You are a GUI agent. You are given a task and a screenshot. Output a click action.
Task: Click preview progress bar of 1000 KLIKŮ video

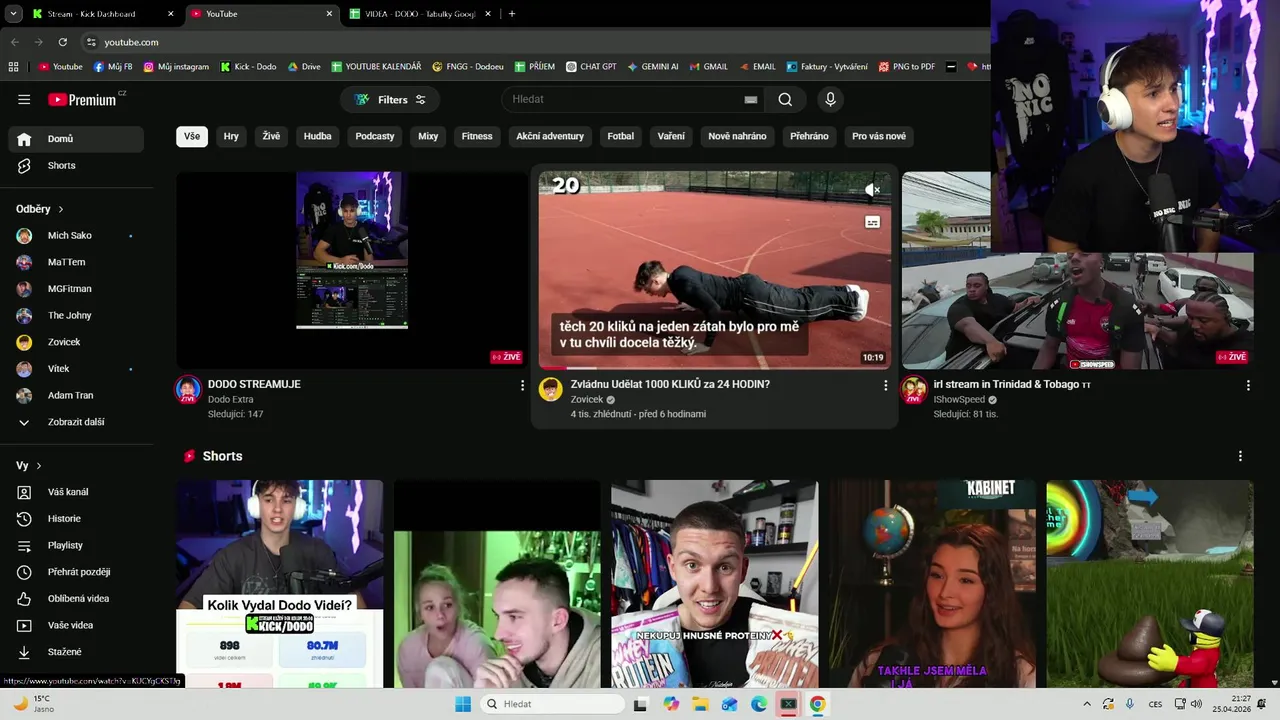715,368
